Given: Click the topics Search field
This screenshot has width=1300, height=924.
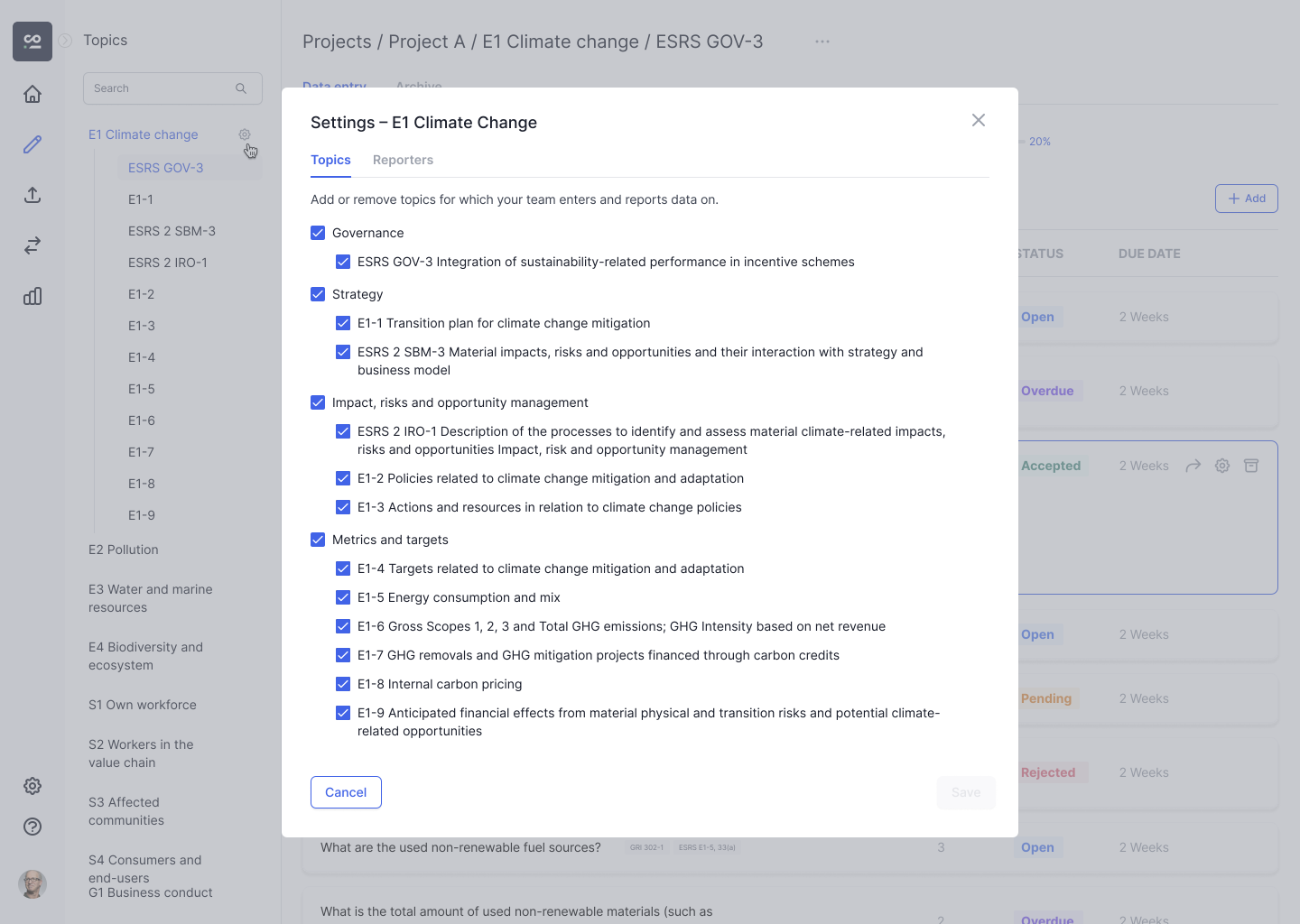Looking at the screenshot, I should pos(162,88).
